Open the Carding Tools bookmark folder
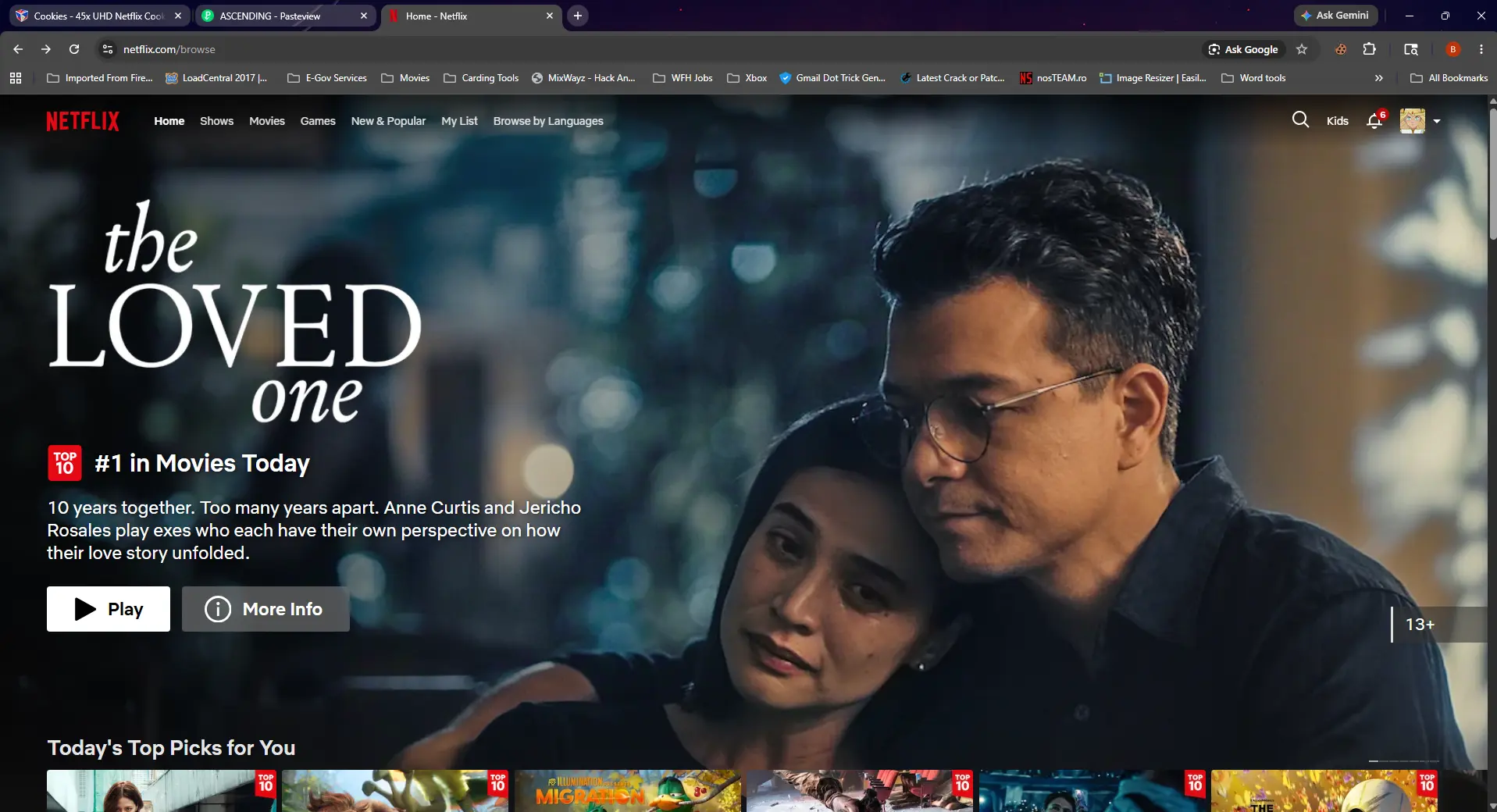1497x812 pixels. tap(481, 78)
